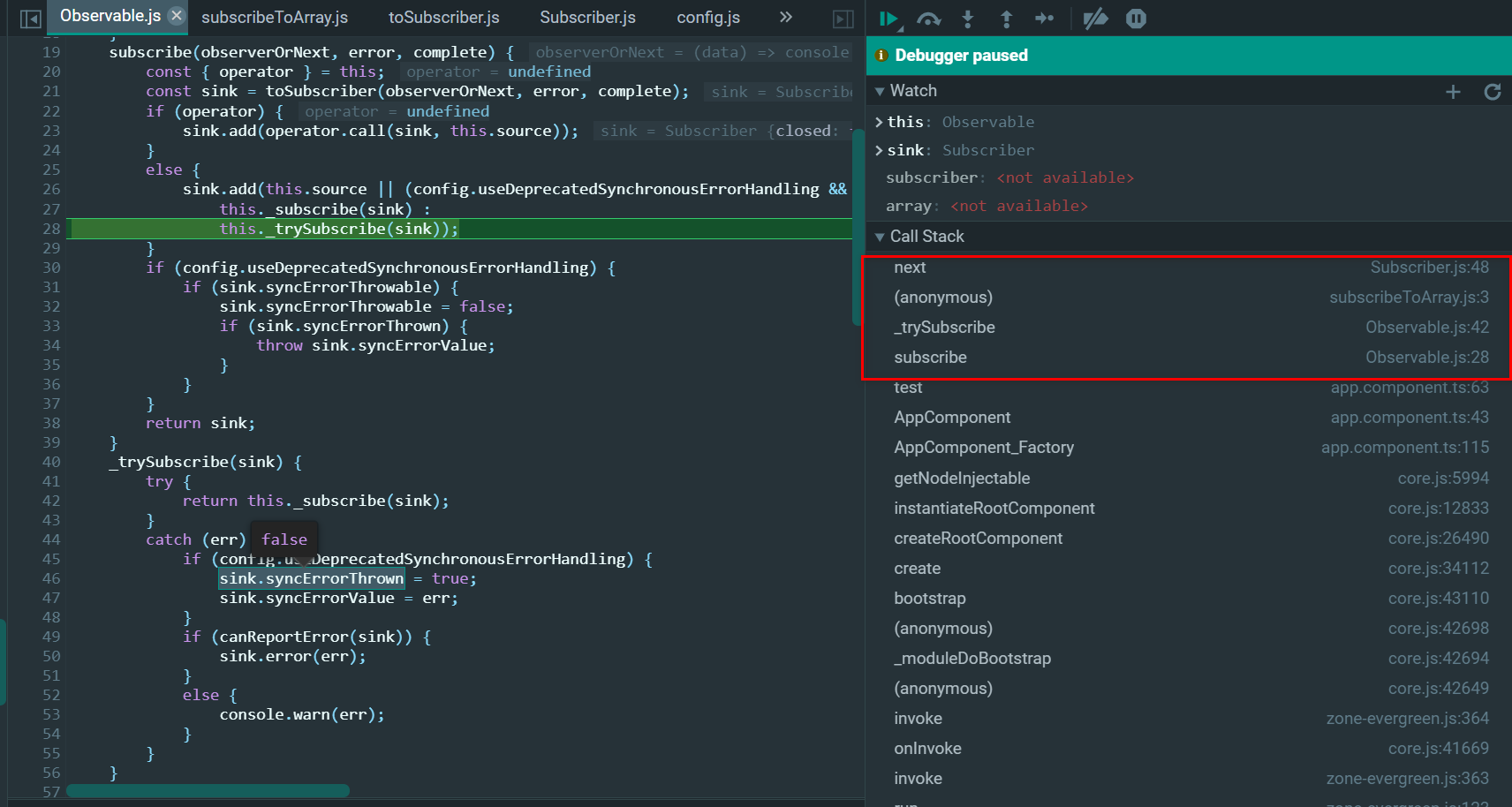Click the Step icon
Screen dimensions: 1512x807
click(1045, 19)
